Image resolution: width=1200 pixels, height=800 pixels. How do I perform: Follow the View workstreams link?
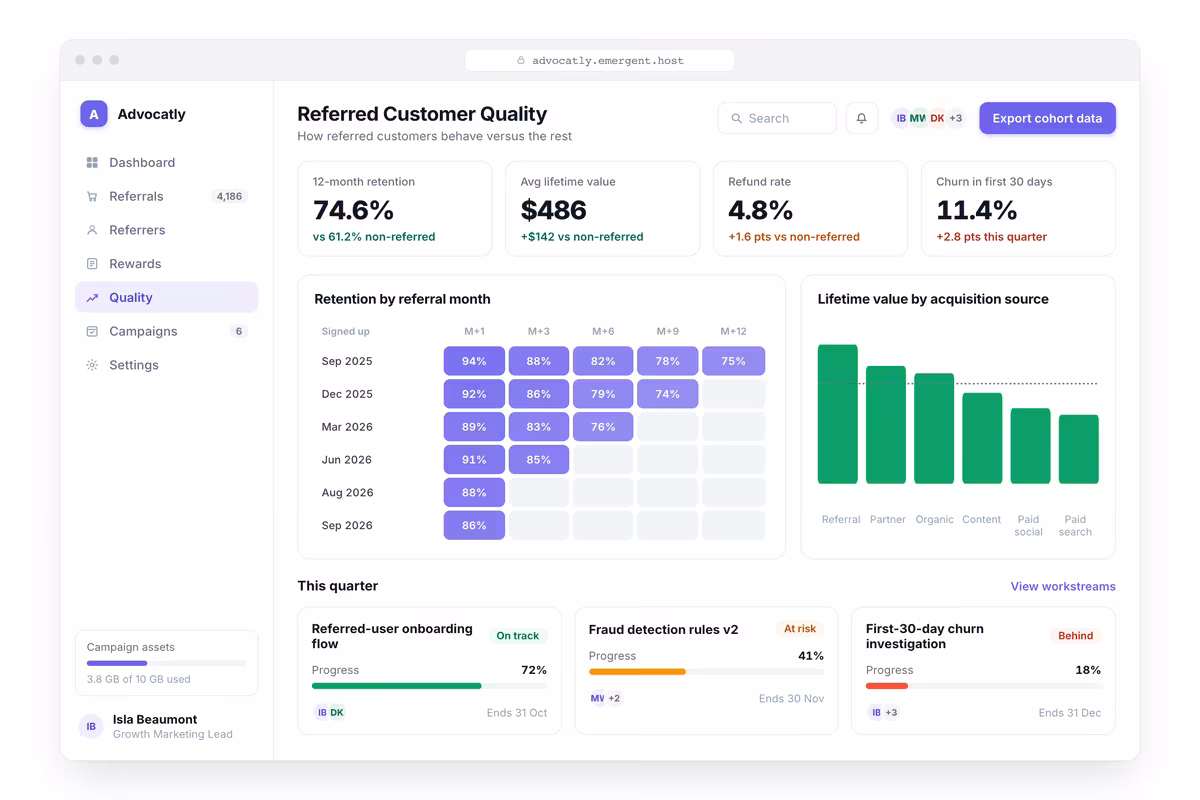[x=1063, y=586]
